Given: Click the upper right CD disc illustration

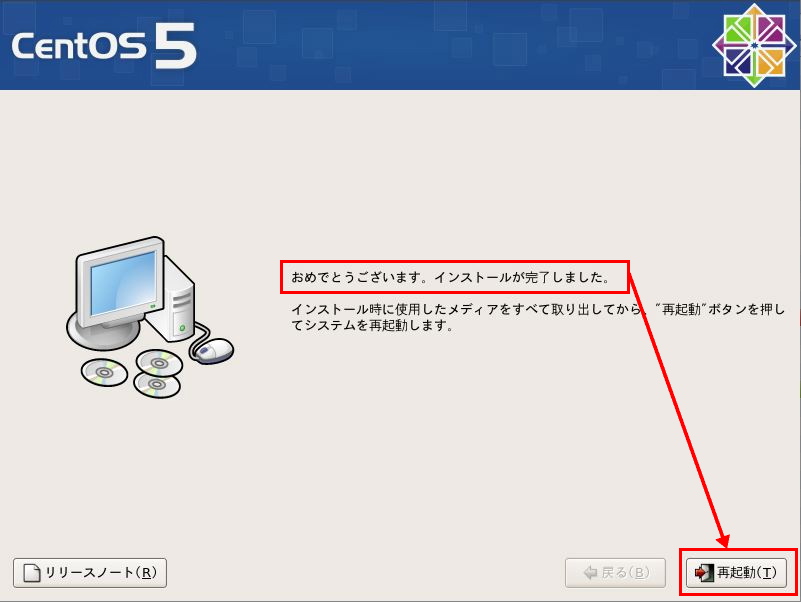Looking at the screenshot, I should click(159, 363).
